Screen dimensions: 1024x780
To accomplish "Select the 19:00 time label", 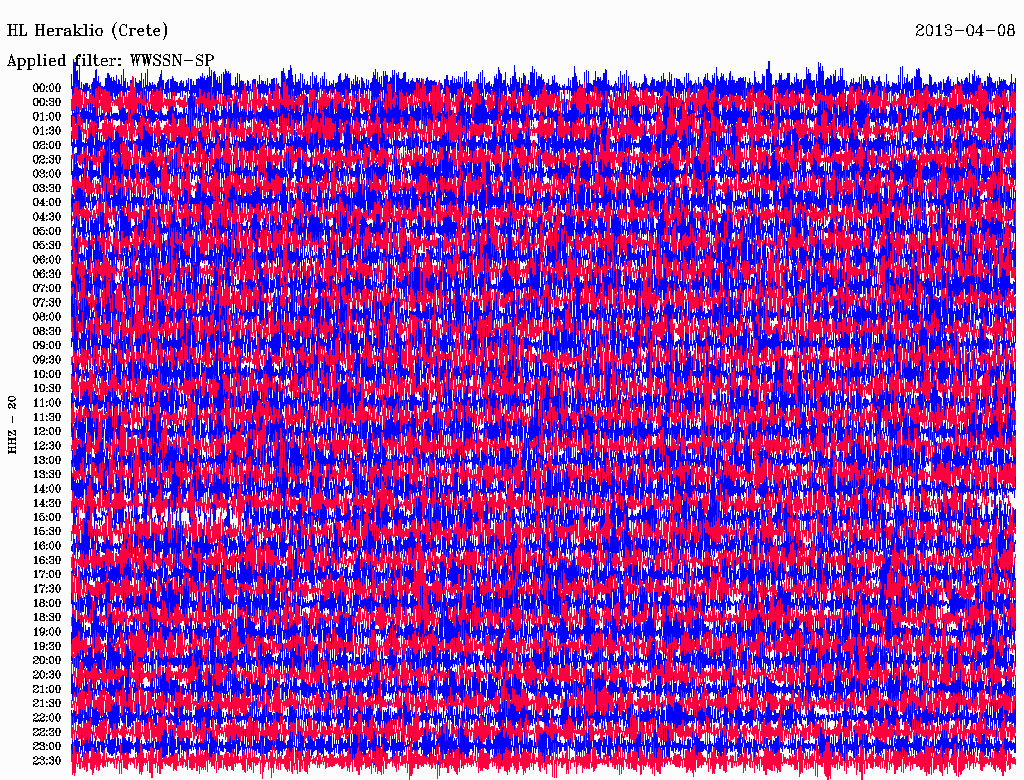I will click(x=46, y=632).
